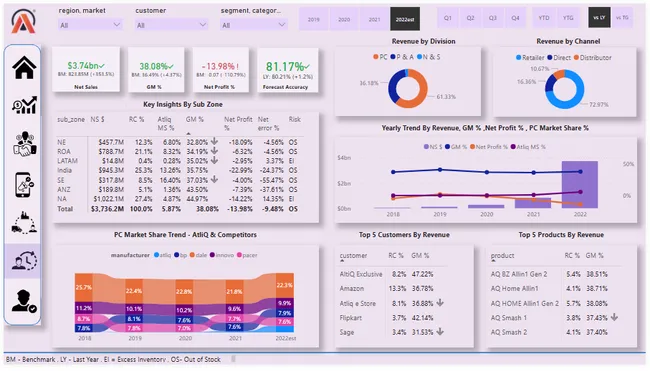
Task: Select the AQ Home Allin1 product row
Action: [x=555, y=289]
